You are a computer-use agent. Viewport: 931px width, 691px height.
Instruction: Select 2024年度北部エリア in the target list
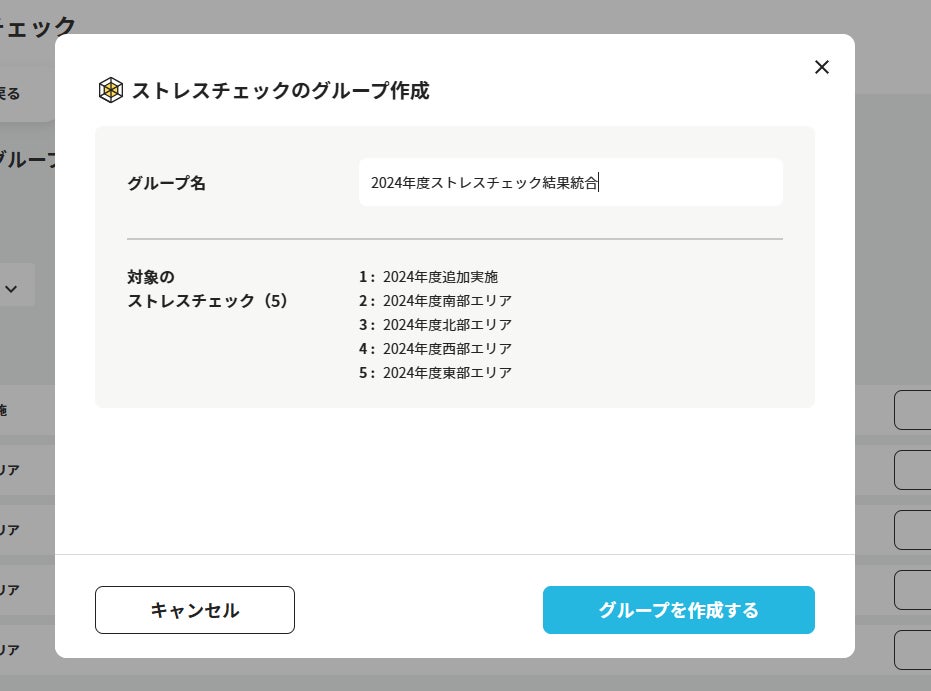coord(447,325)
